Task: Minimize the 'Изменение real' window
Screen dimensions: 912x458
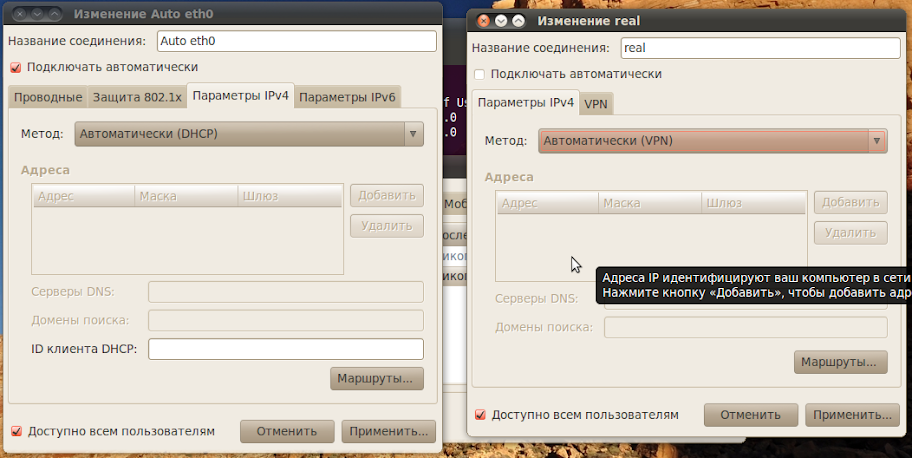Action: 501,21
